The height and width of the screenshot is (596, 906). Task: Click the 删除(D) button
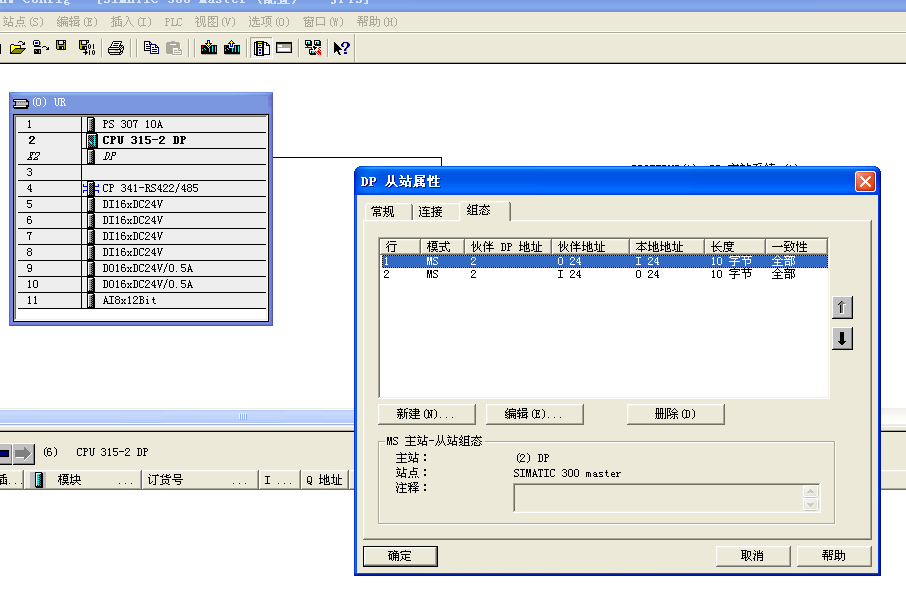point(675,414)
